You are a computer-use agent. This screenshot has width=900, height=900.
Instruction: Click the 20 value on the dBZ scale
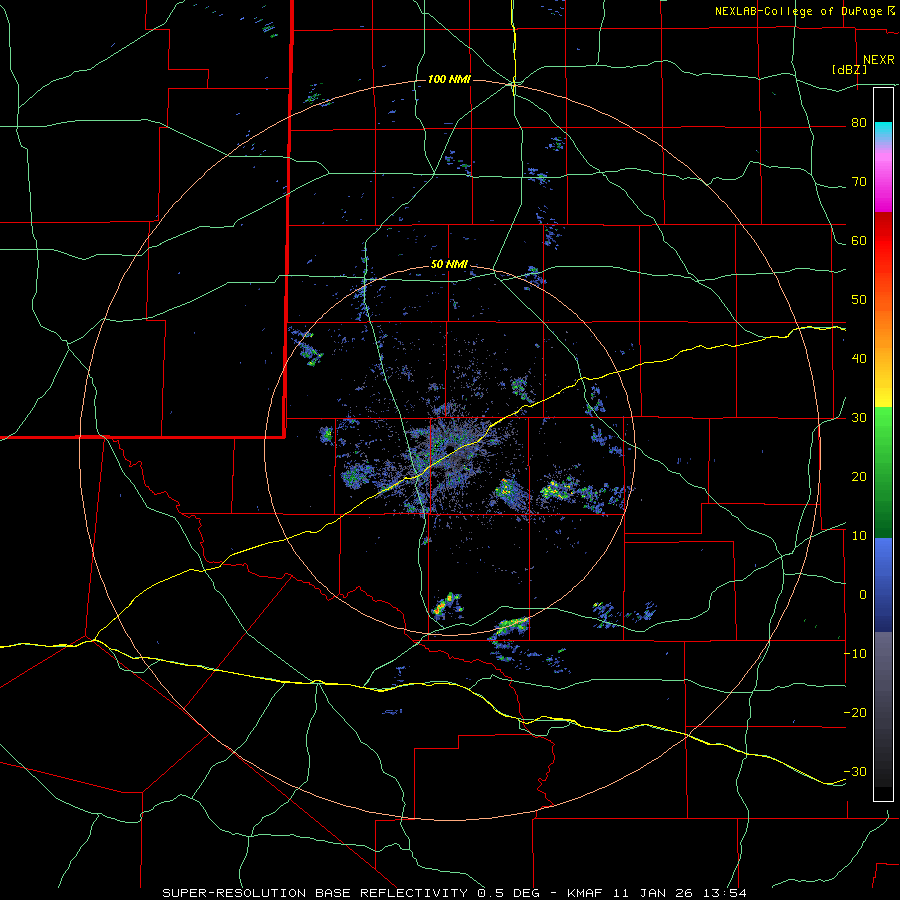pyautogui.click(x=859, y=477)
